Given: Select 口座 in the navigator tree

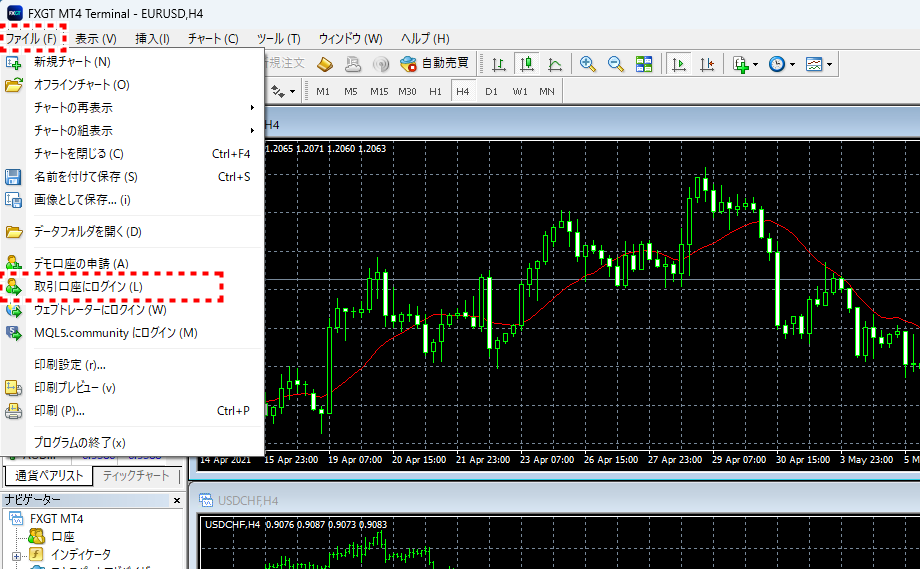Looking at the screenshot, I should 62,537.
